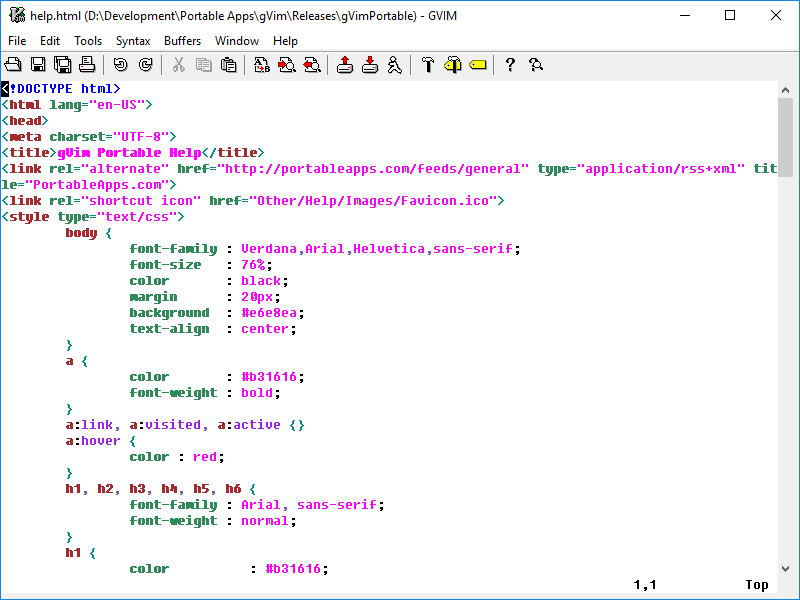Image resolution: width=800 pixels, height=600 pixels.
Task: Open Find and Replace from the toolbar
Action: click(x=262, y=65)
